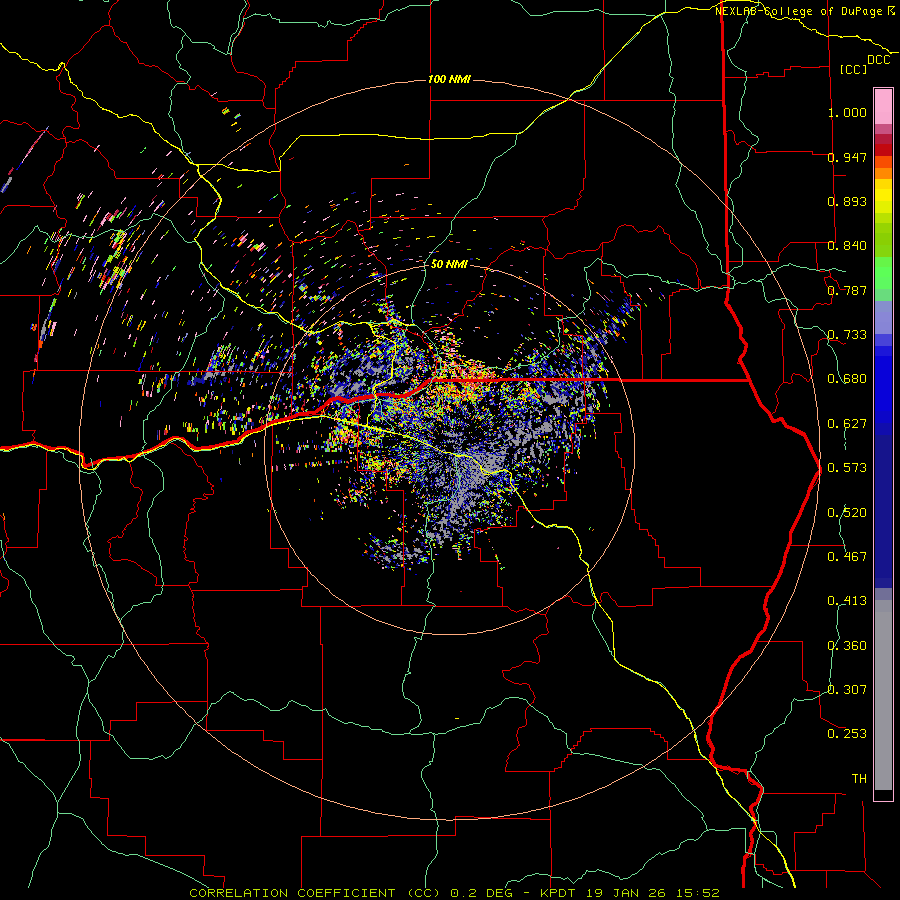The image size is (900, 900).
Task: Click the 0.467 value on color scale
Action: click(x=847, y=557)
